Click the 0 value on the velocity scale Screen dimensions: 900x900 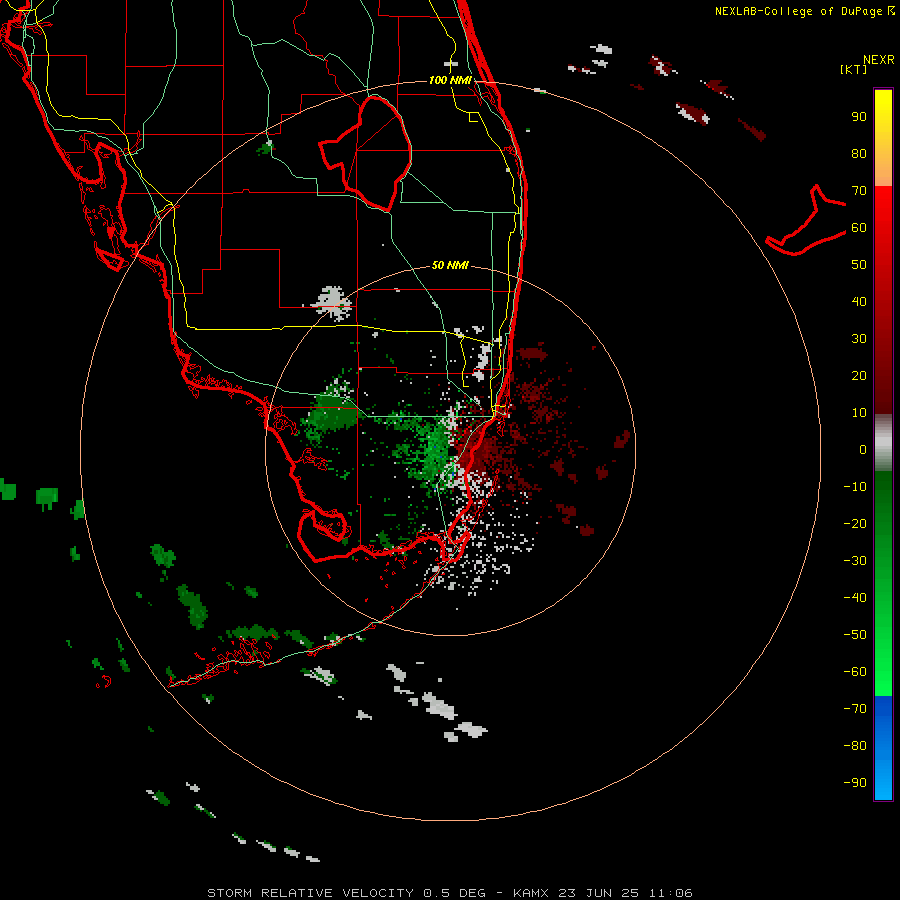click(x=863, y=449)
